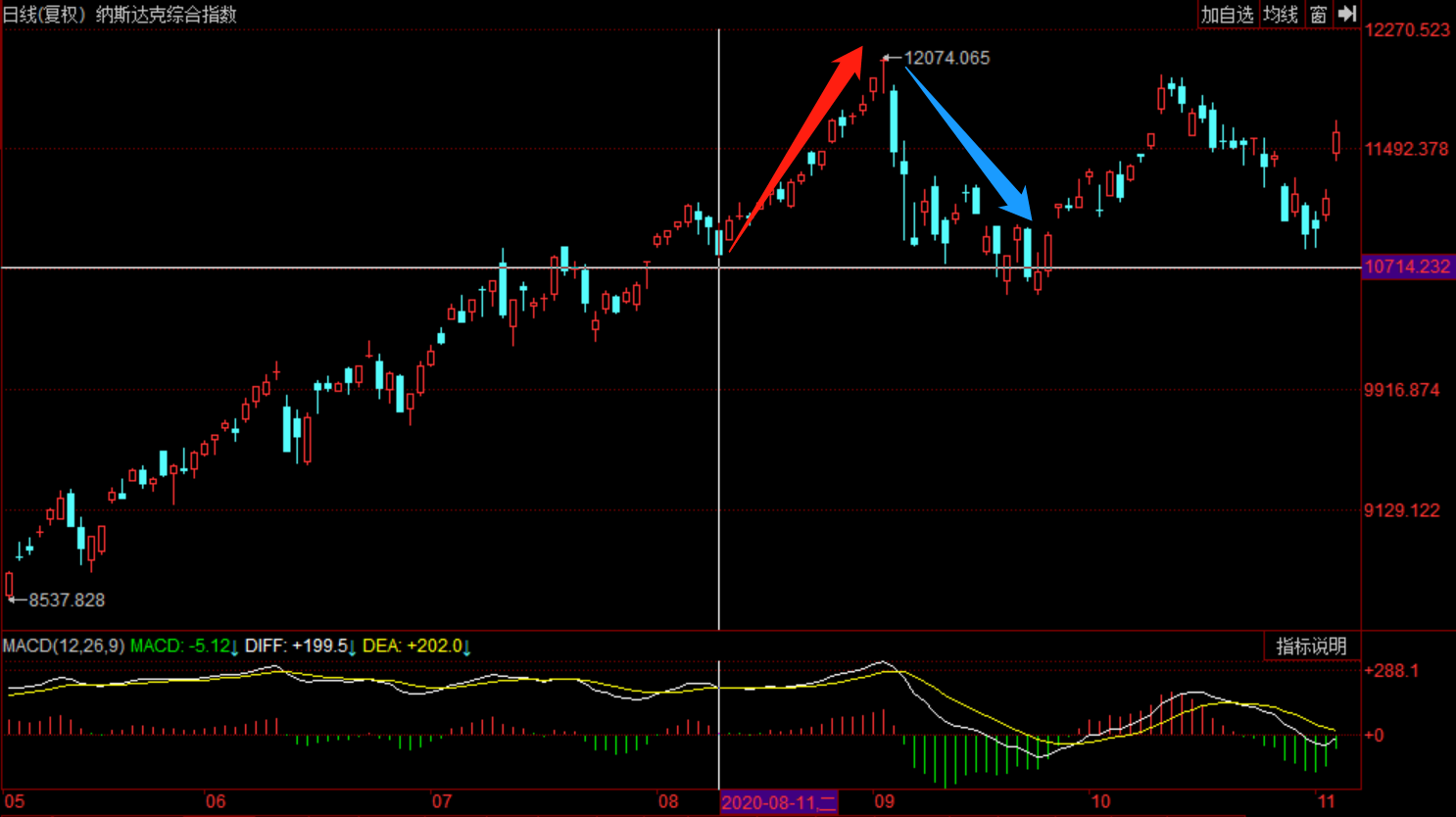Click the 09 month label on timeline
The width and height of the screenshot is (1456, 817).
[x=885, y=801]
